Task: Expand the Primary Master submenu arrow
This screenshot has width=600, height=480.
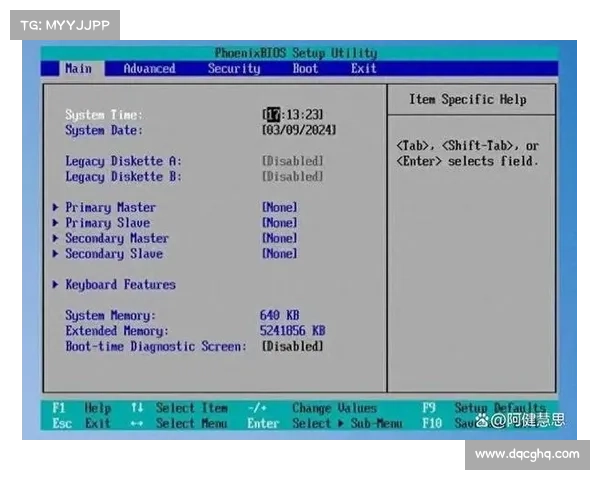Action: pyautogui.click(x=56, y=208)
